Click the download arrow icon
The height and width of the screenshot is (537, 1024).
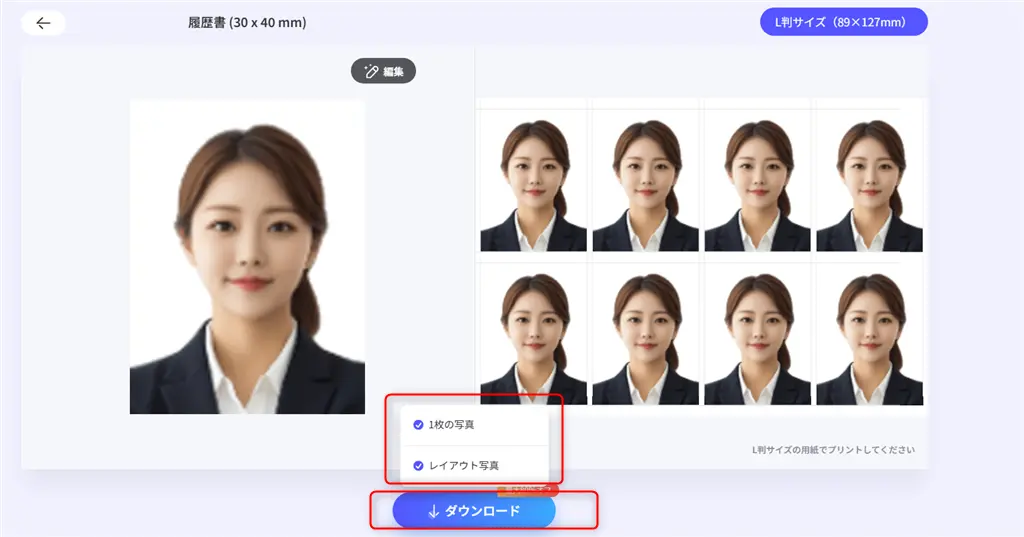433,511
